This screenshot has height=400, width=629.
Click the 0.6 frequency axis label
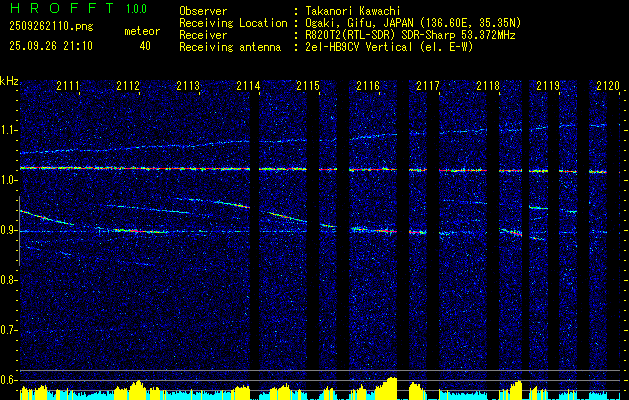(8, 380)
